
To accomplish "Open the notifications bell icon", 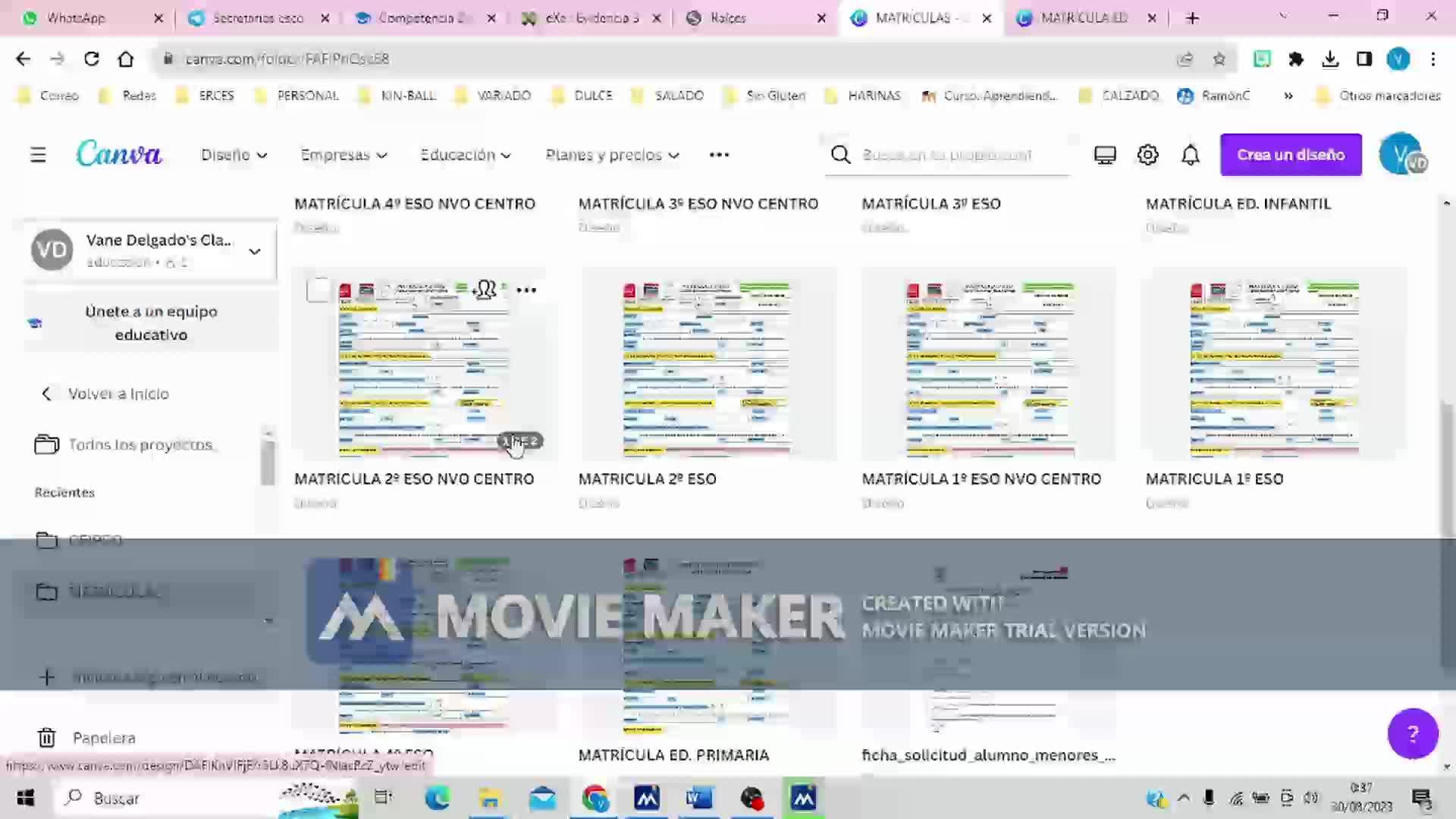I will (1190, 155).
